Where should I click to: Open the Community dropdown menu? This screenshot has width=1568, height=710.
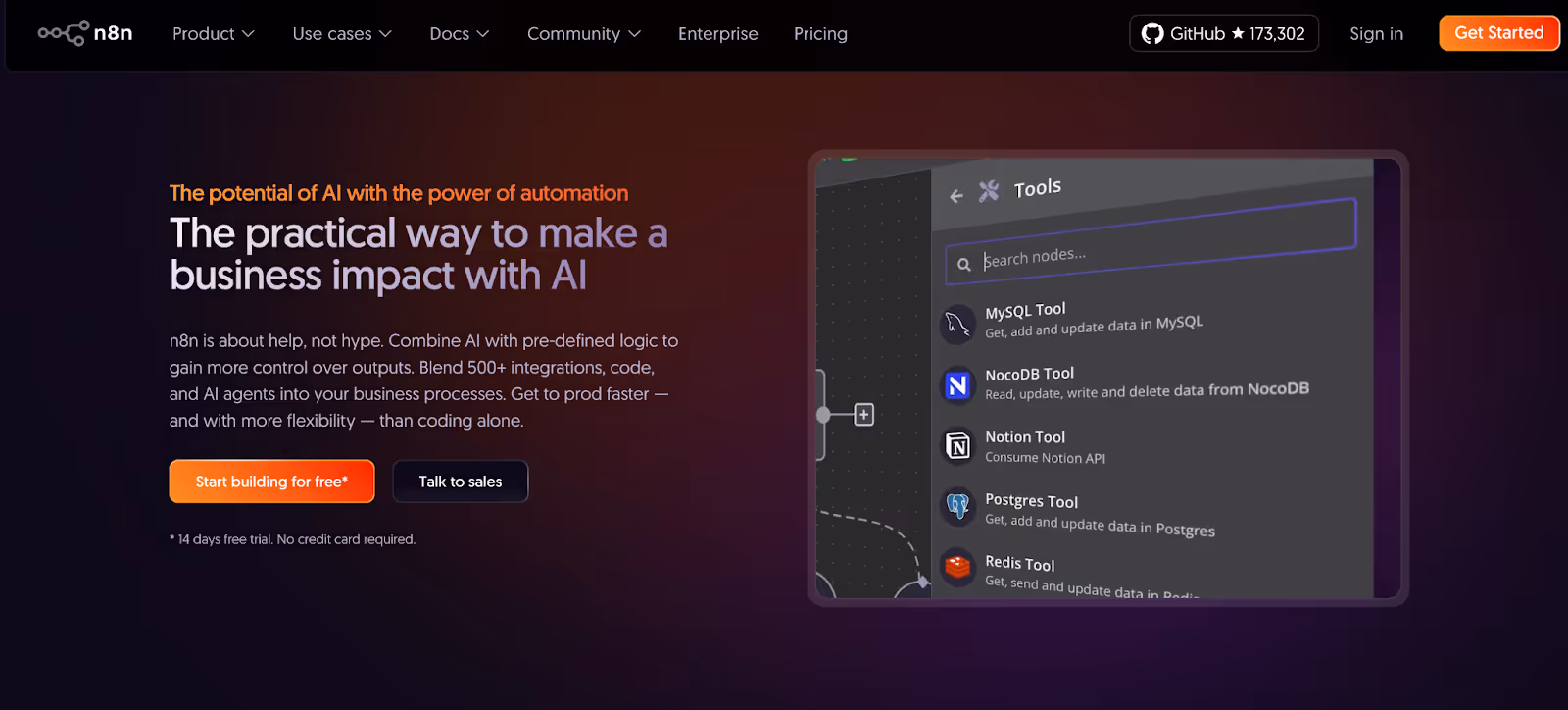tap(584, 34)
